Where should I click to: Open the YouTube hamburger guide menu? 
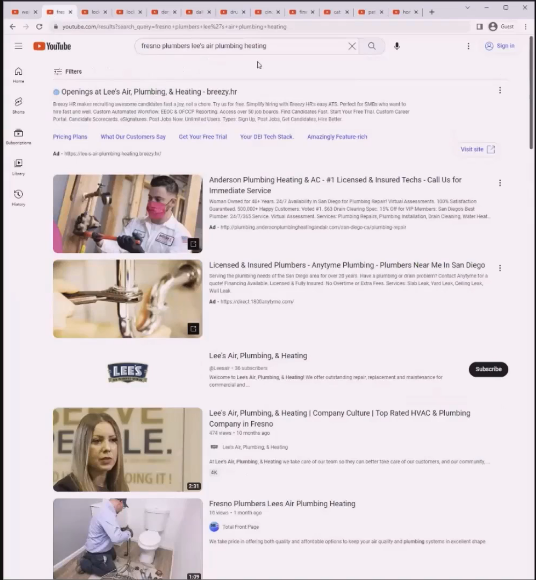(18, 46)
